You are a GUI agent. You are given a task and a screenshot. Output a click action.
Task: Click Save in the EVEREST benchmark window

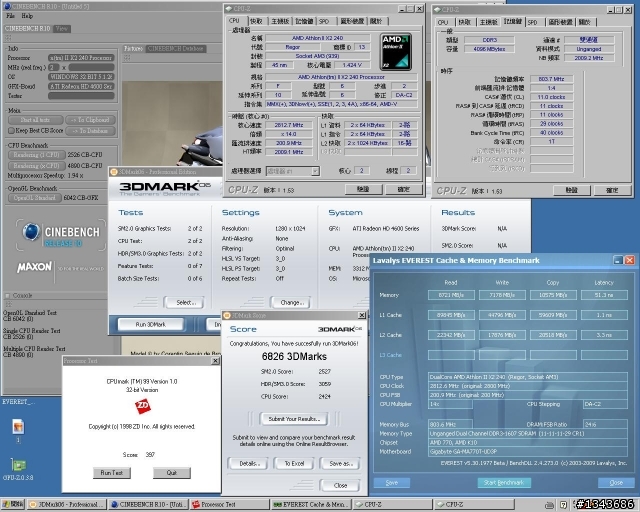(x=391, y=483)
